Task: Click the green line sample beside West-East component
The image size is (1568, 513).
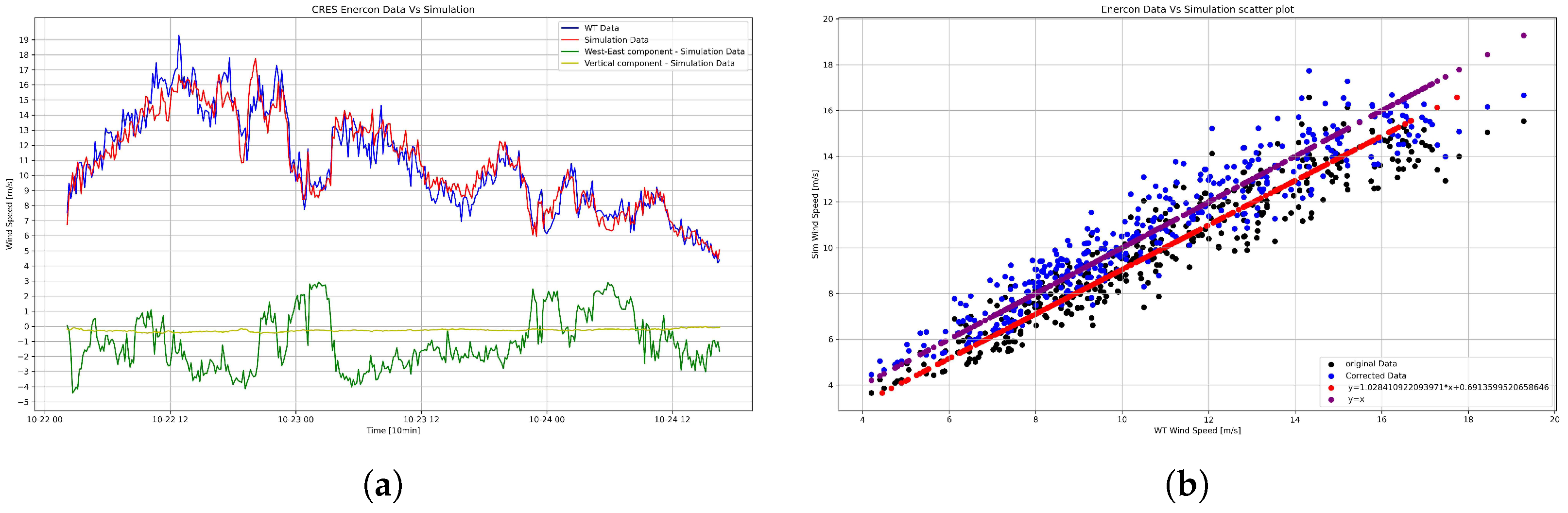Action: point(570,51)
